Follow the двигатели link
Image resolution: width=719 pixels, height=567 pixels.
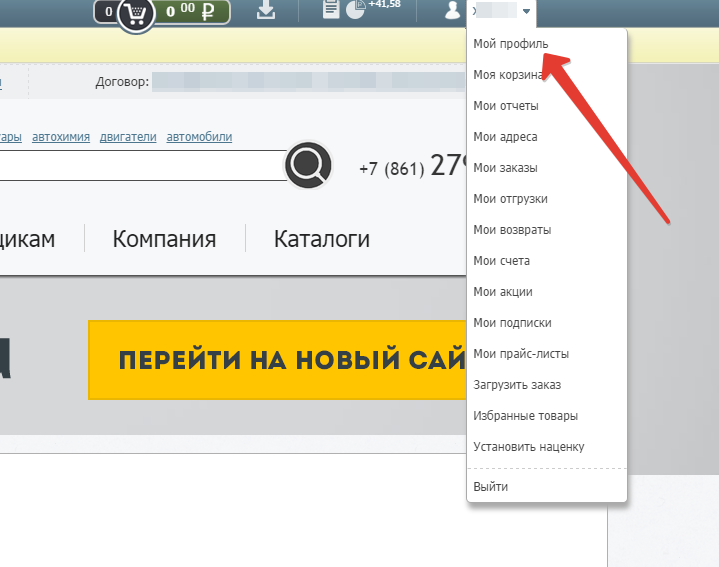click(x=128, y=137)
